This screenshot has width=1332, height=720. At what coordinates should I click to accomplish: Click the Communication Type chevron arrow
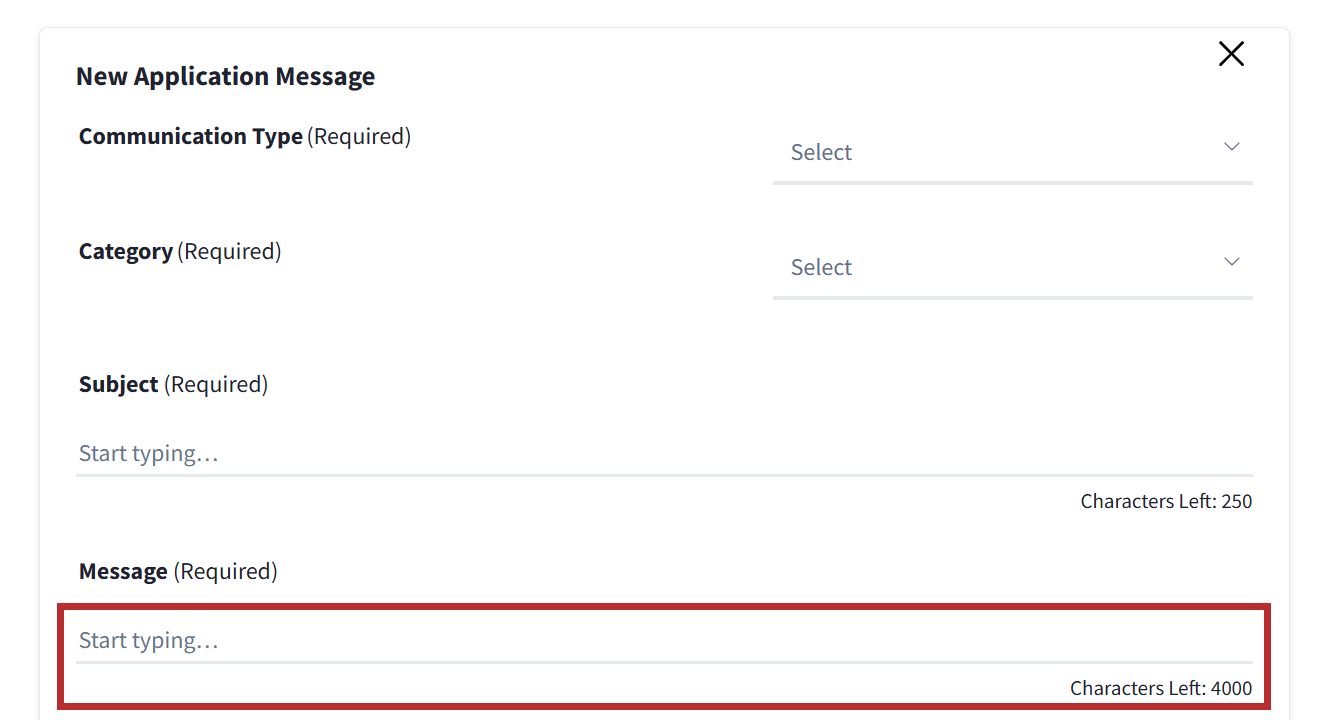(1232, 147)
